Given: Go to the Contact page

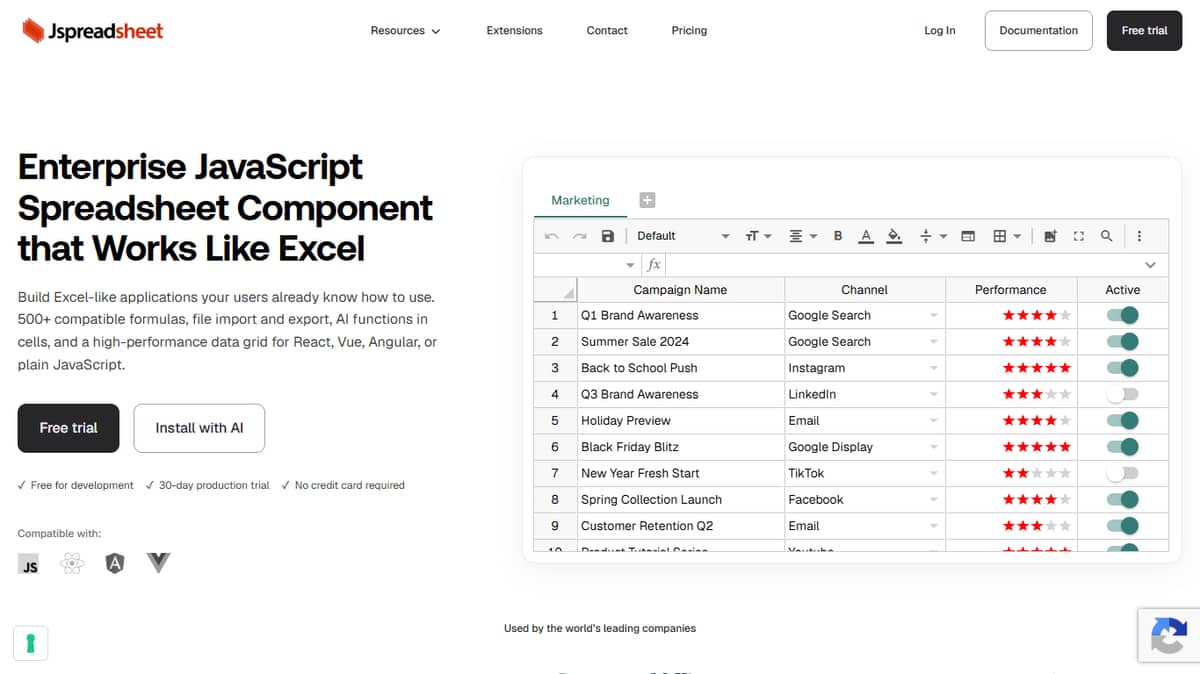Looking at the screenshot, I should pos(607,31).
